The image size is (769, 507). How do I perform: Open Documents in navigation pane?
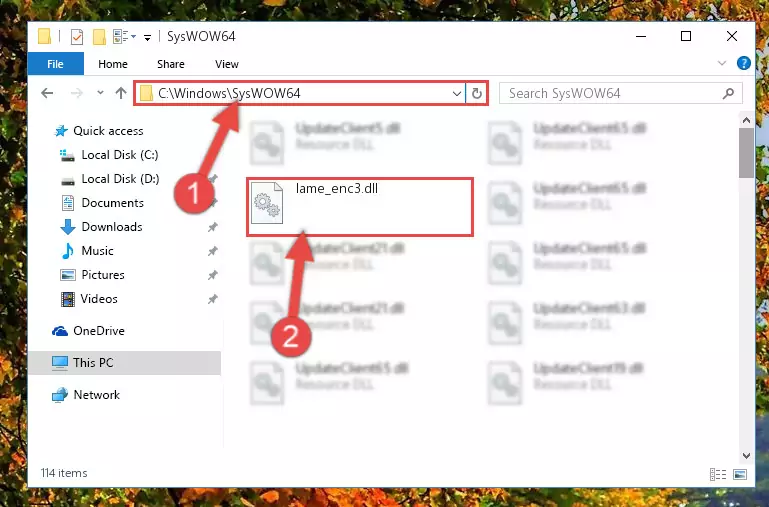point(112,203)
